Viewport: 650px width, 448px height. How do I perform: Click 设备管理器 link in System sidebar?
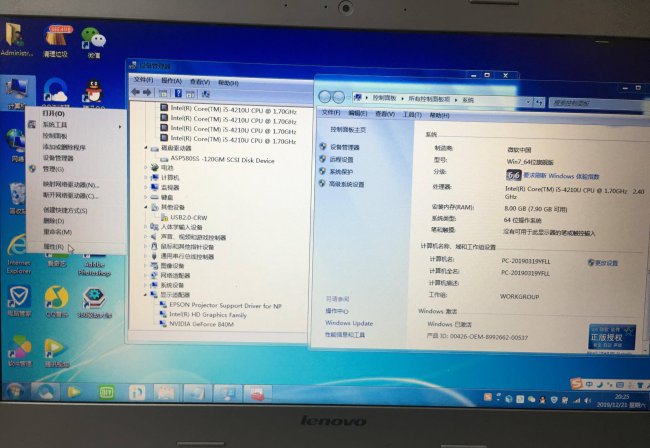[344, 147]
